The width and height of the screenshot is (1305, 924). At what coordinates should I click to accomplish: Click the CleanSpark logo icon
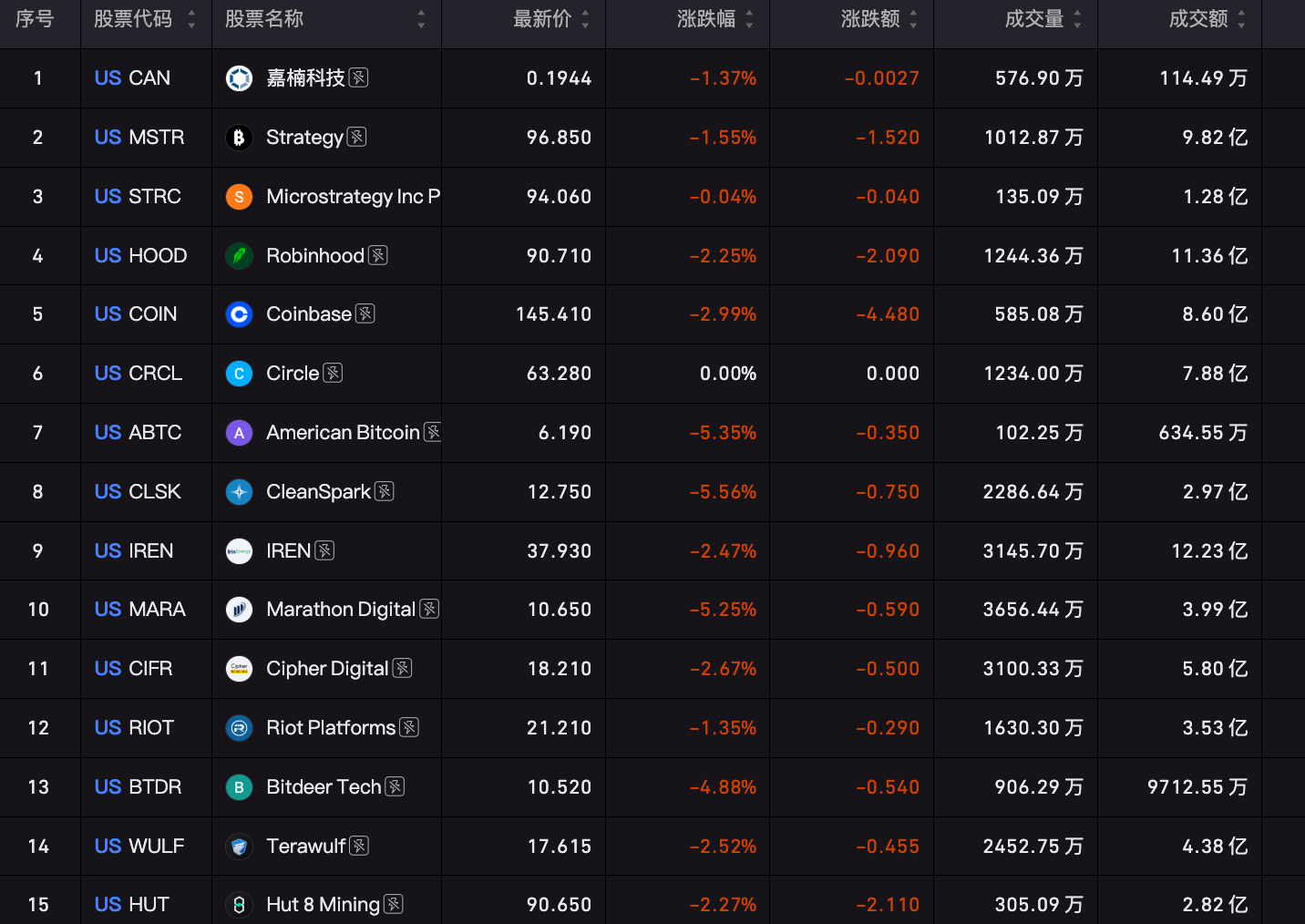[x=239, y=492]
